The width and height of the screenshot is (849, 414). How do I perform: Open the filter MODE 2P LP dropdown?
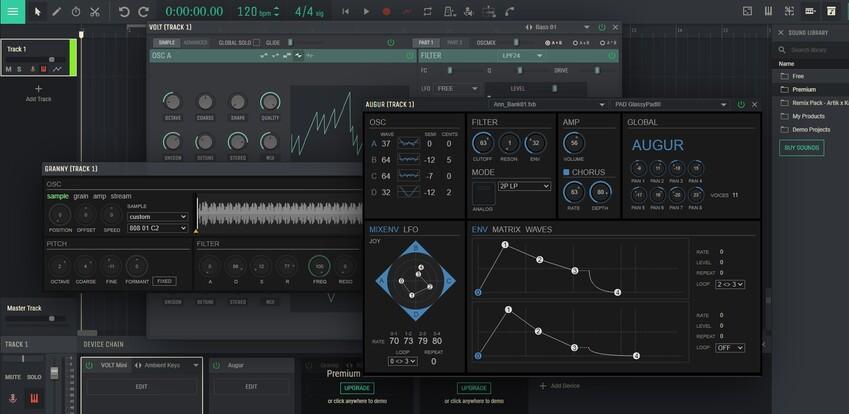[x=524, y=186]
